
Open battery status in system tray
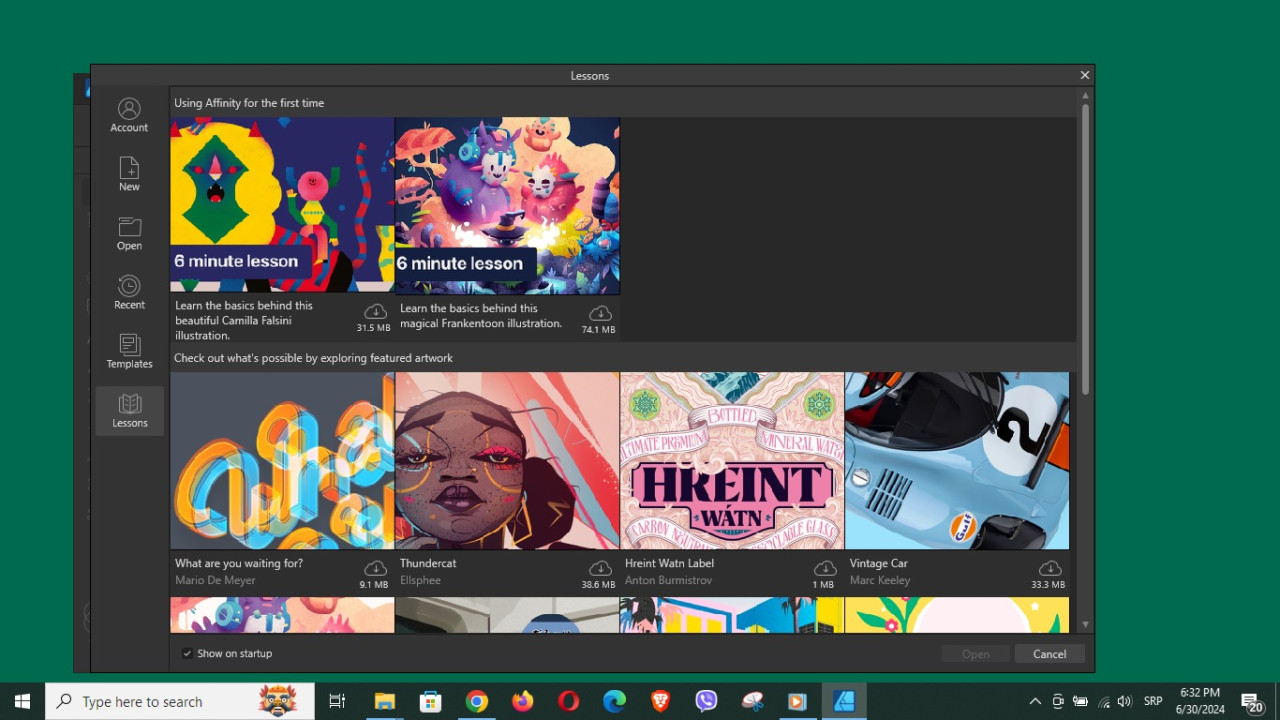click(x=1081, y=701)
